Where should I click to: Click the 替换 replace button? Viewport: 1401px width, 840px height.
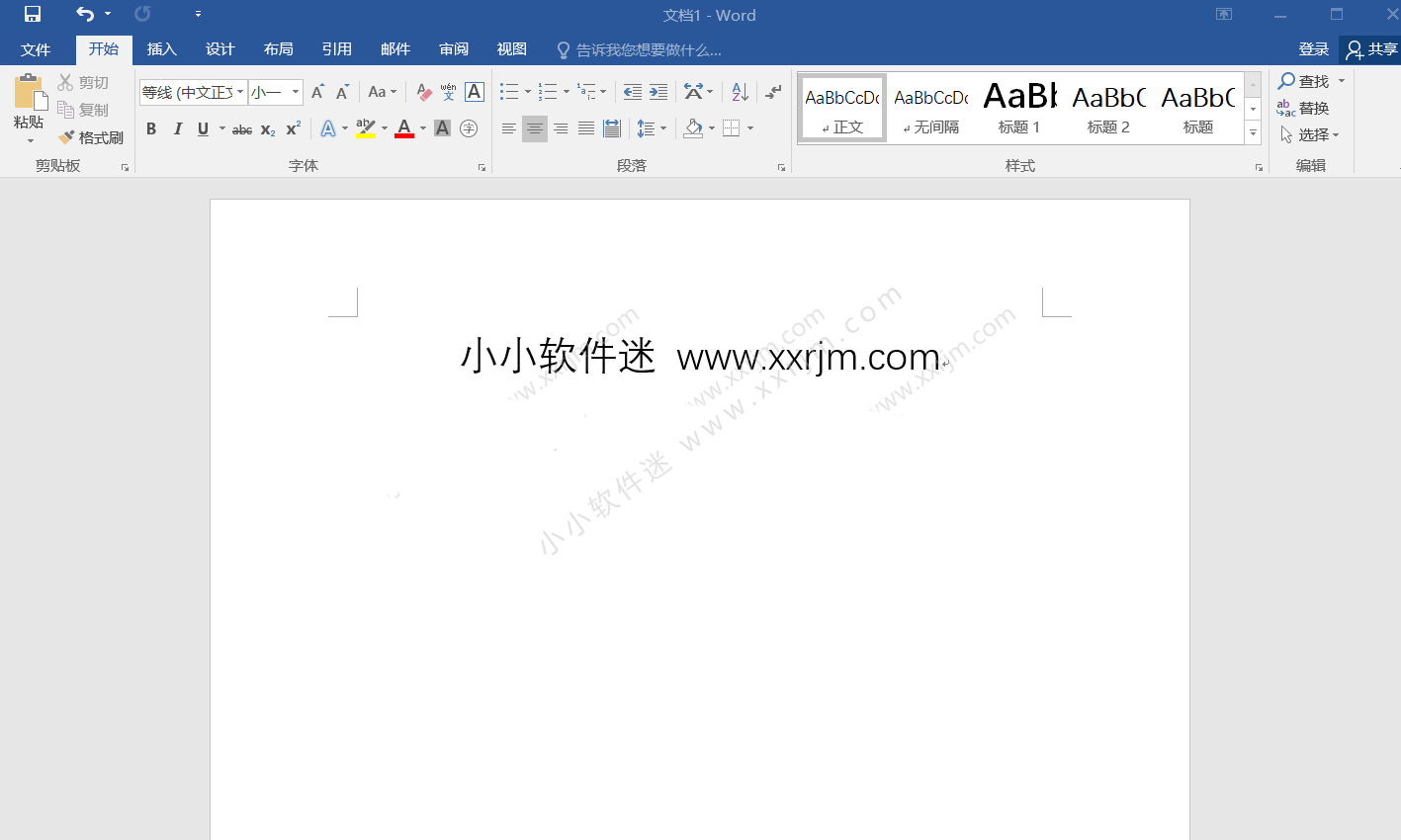(1303, 108)
